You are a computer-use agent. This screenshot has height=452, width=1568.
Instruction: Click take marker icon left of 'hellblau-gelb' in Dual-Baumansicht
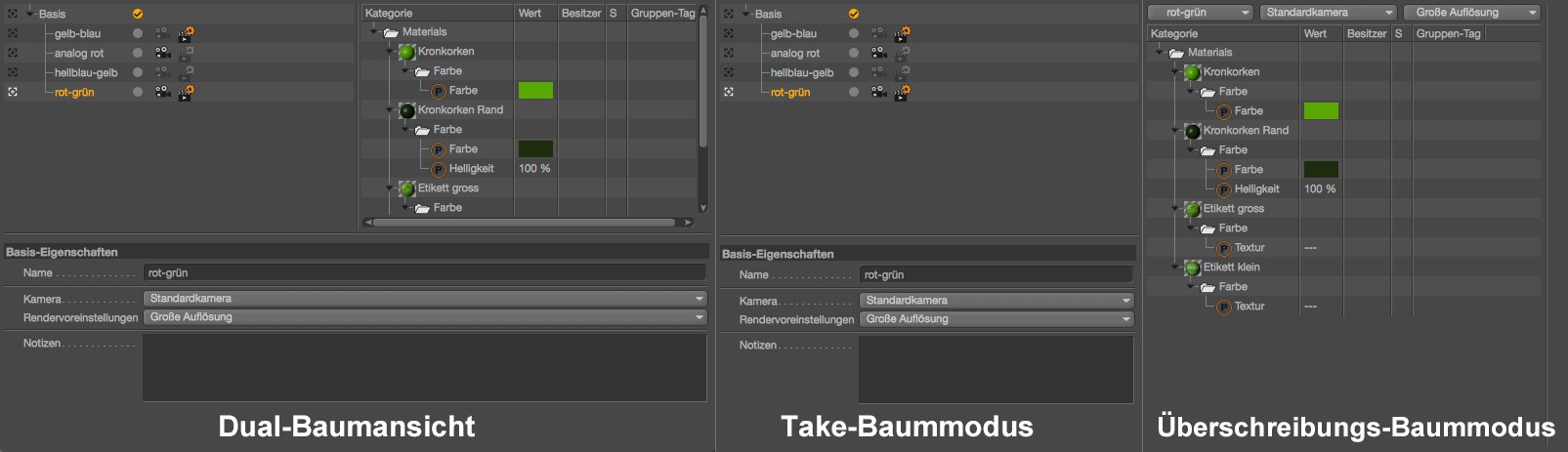tap(13, 72)
